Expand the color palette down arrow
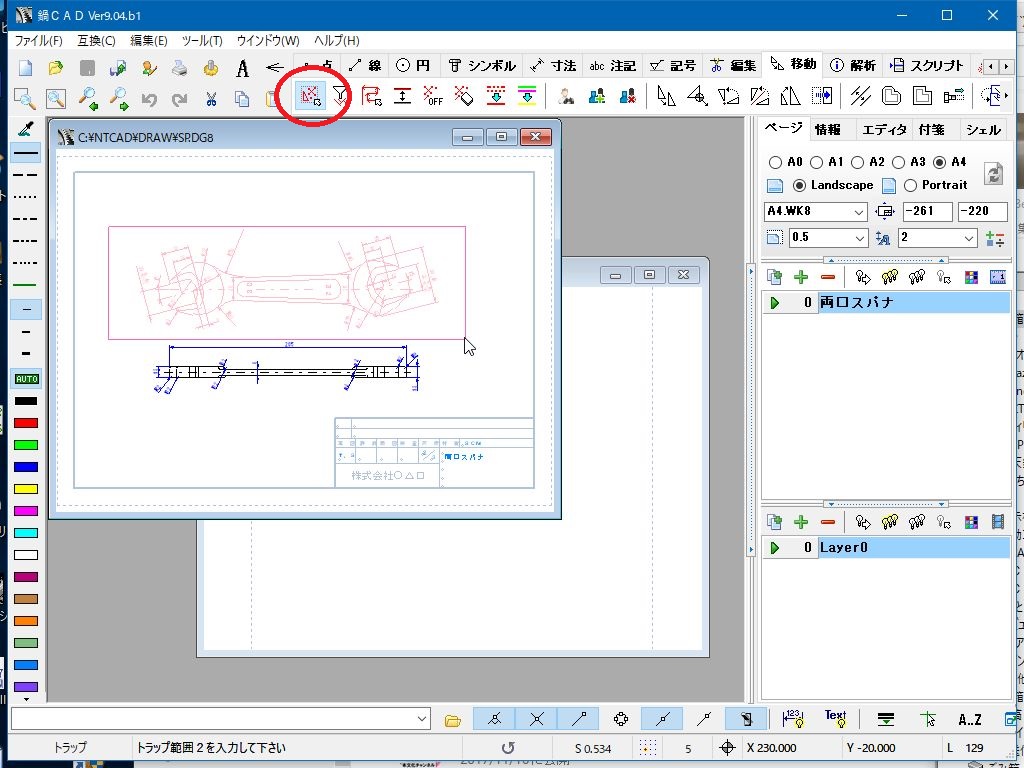Image resolution: width=1024 pixels, height=768 pixels. point(26,699)
